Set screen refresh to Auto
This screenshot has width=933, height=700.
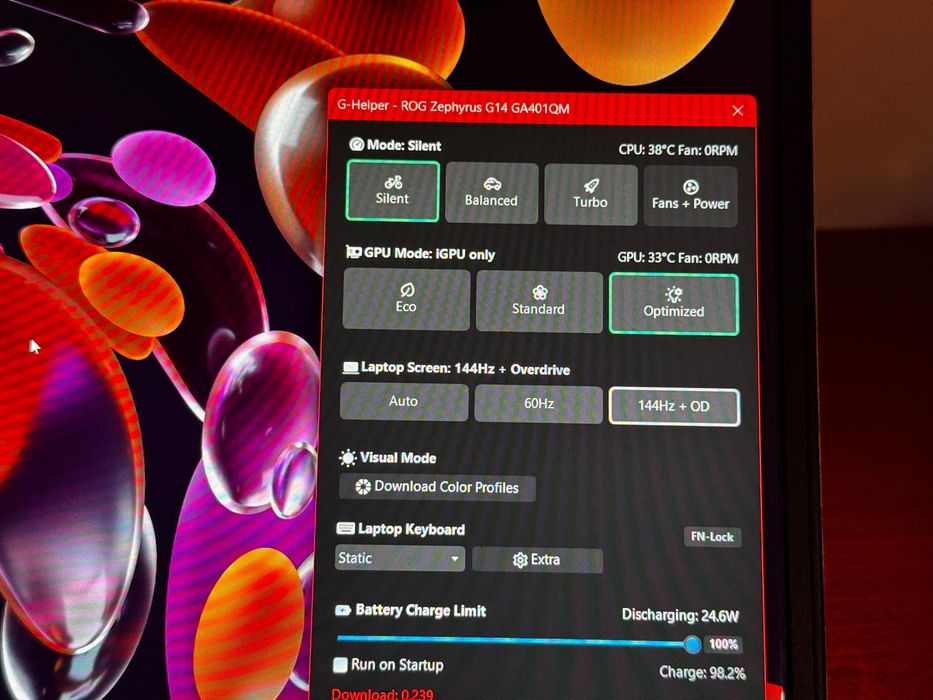pos(404,402)
